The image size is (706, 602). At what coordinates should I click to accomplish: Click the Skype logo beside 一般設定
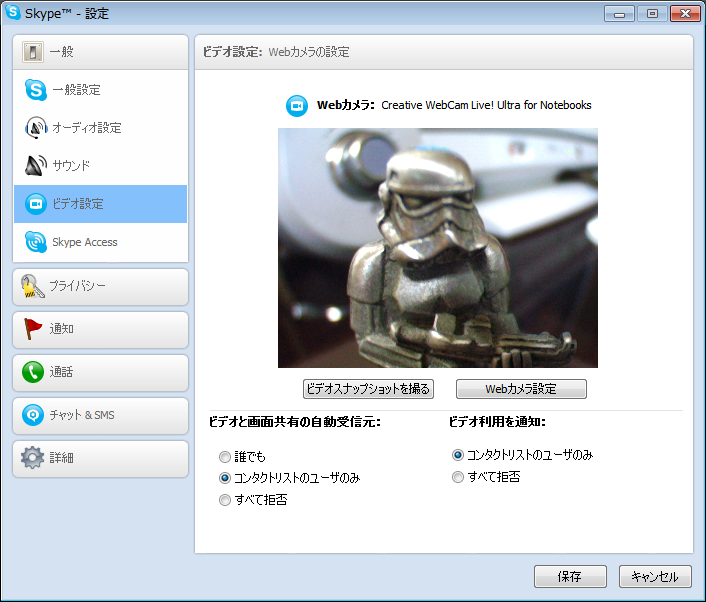click(x=36, y=90)
